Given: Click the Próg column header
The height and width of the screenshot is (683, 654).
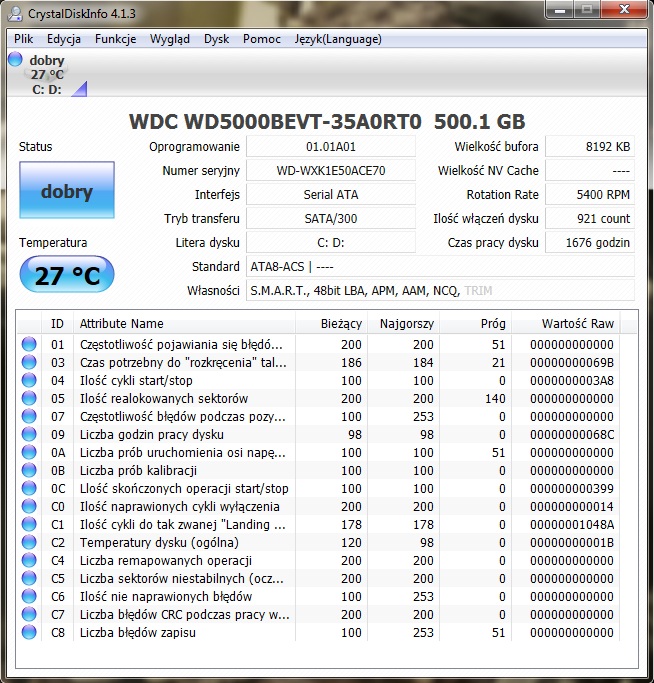Looking at the screenshot, I should pyautogui.click(x=475, y=324).
